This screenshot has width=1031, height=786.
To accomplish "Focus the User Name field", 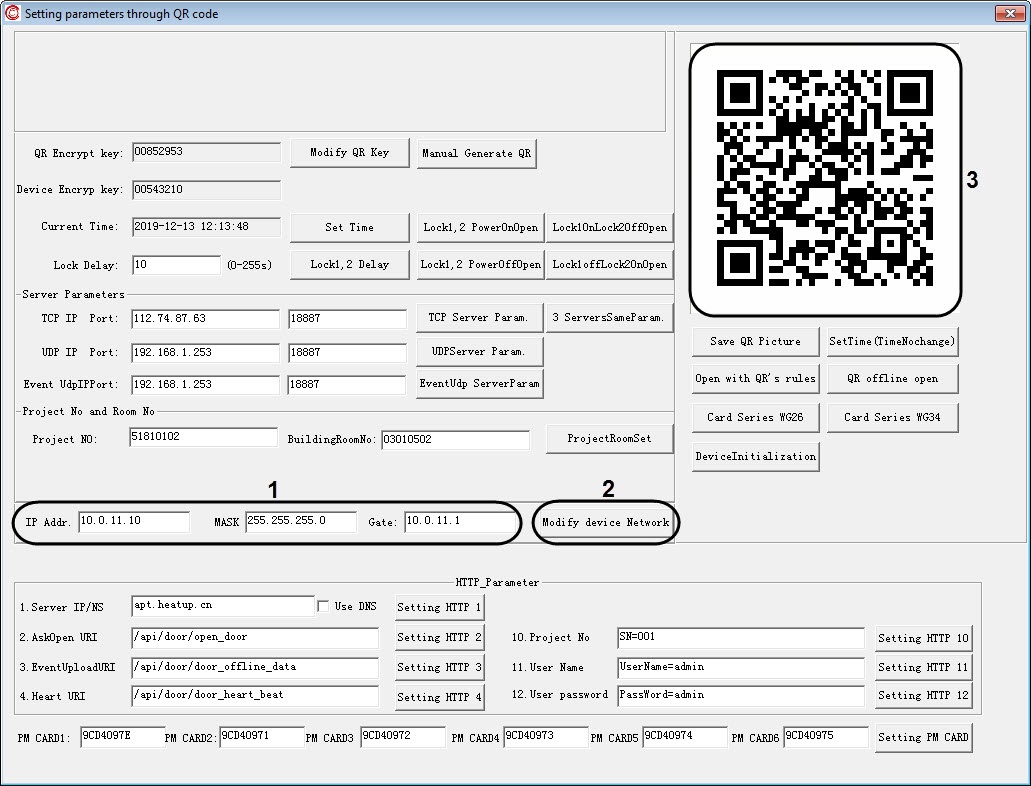I will click(x=741, y=668).
